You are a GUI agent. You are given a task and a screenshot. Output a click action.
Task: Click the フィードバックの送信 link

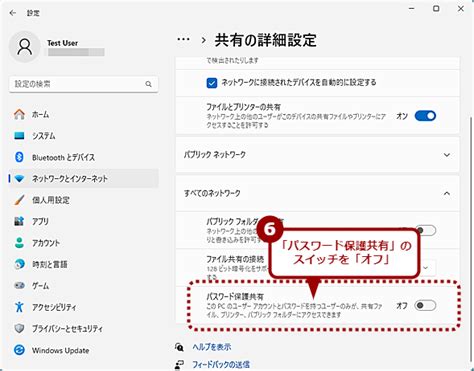click(221, 364)
